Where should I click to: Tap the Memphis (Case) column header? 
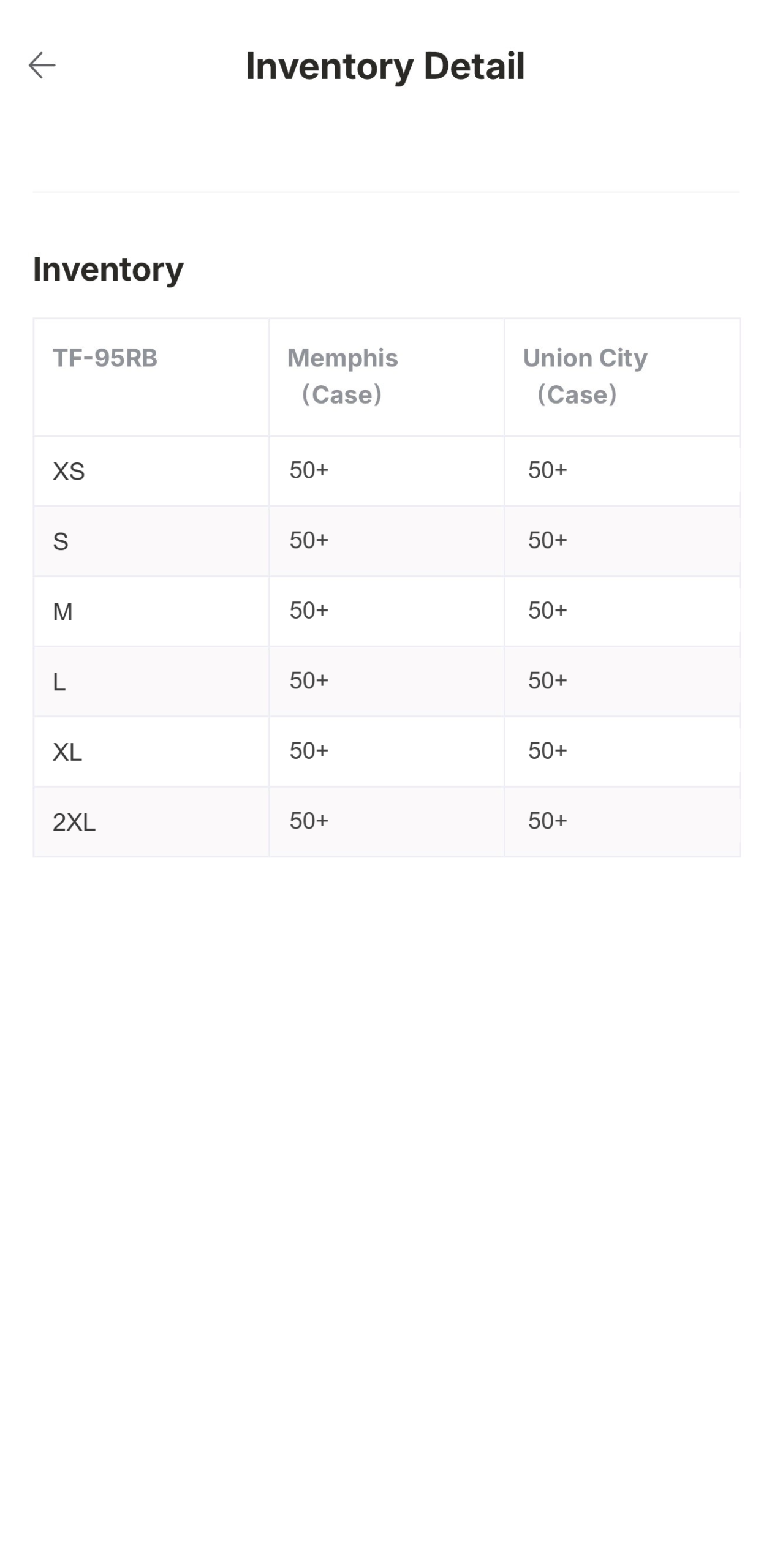342,376
